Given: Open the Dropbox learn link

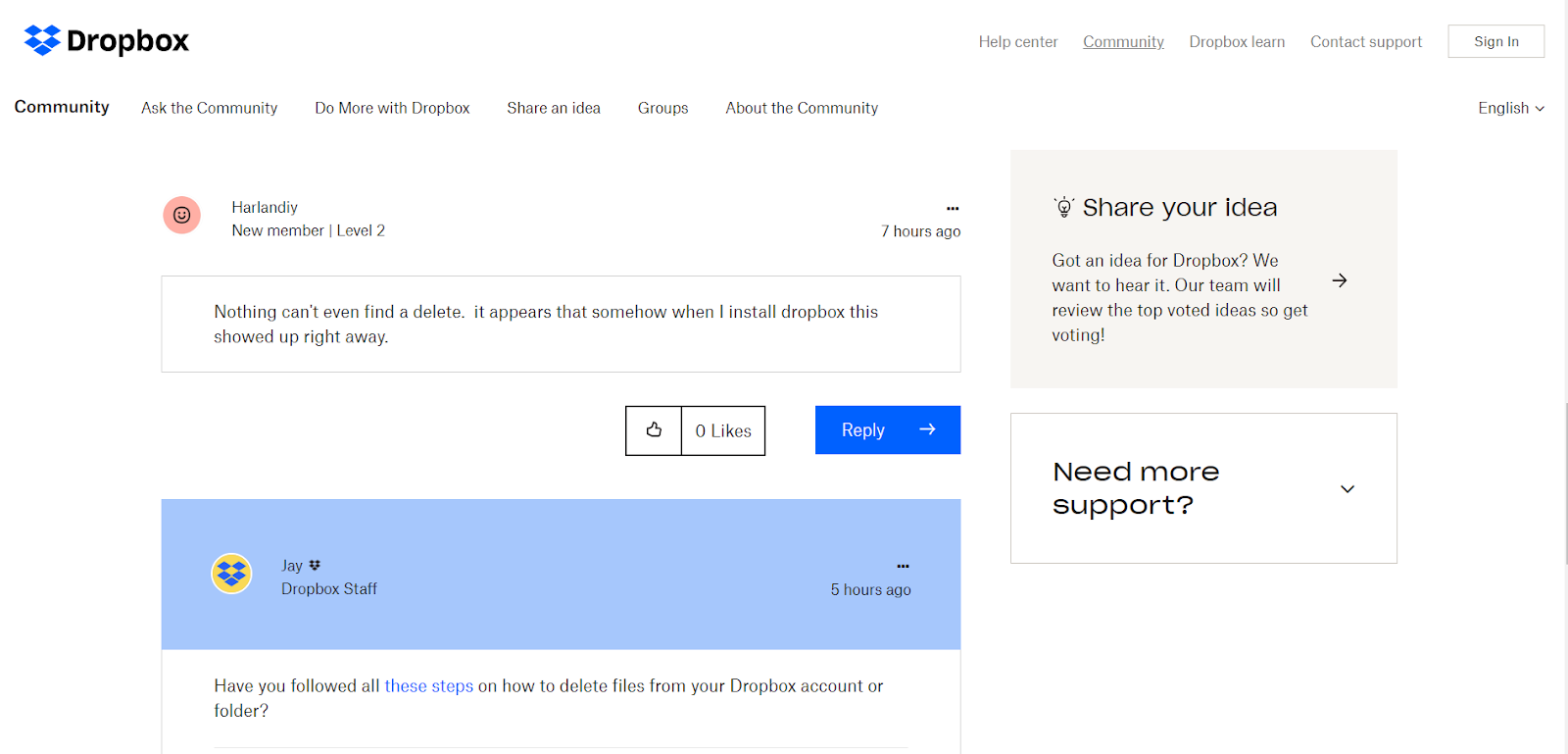Looking at the screenshot, I should click(x=1237, y=41).
